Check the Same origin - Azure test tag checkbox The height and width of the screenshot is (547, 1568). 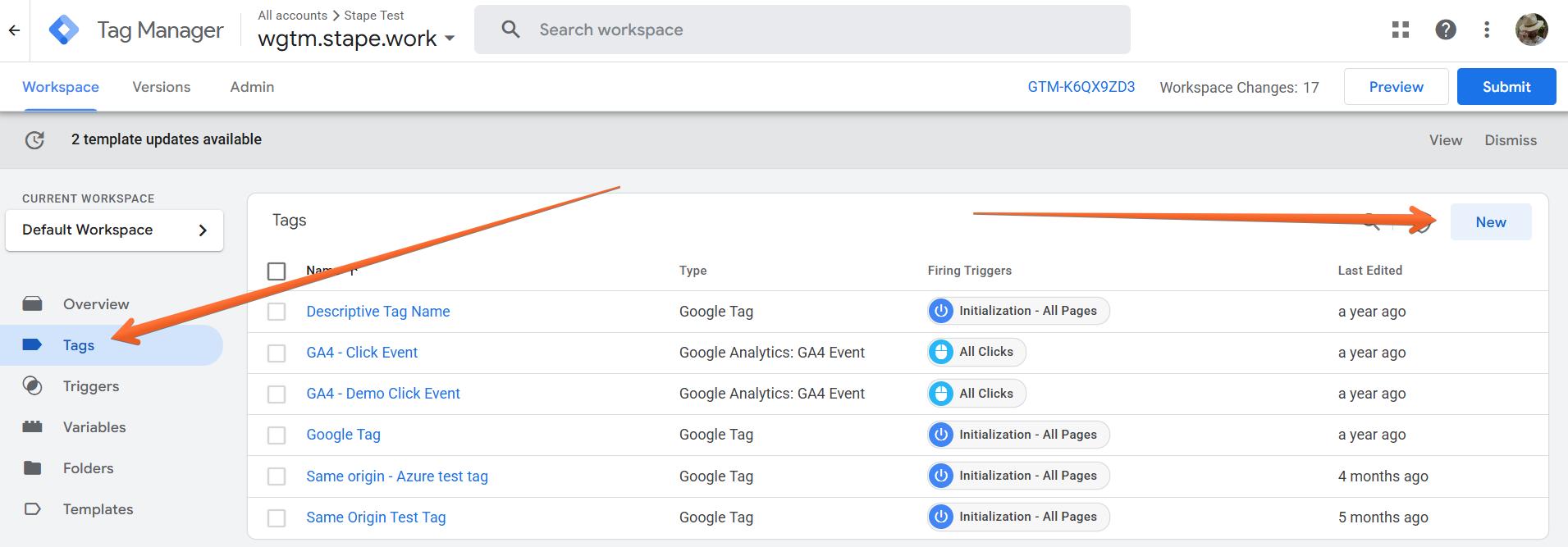(277, 476)
